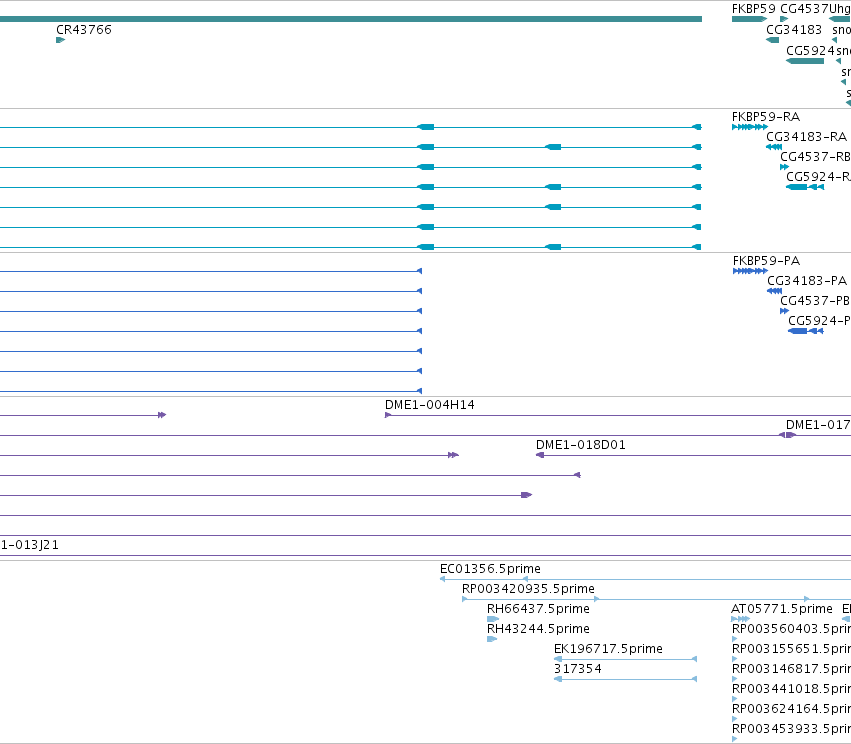This screenshot has height=744, width=851.
Task: Select the RP003420935.5prime start arrow glyph
Action: (465, 599)
